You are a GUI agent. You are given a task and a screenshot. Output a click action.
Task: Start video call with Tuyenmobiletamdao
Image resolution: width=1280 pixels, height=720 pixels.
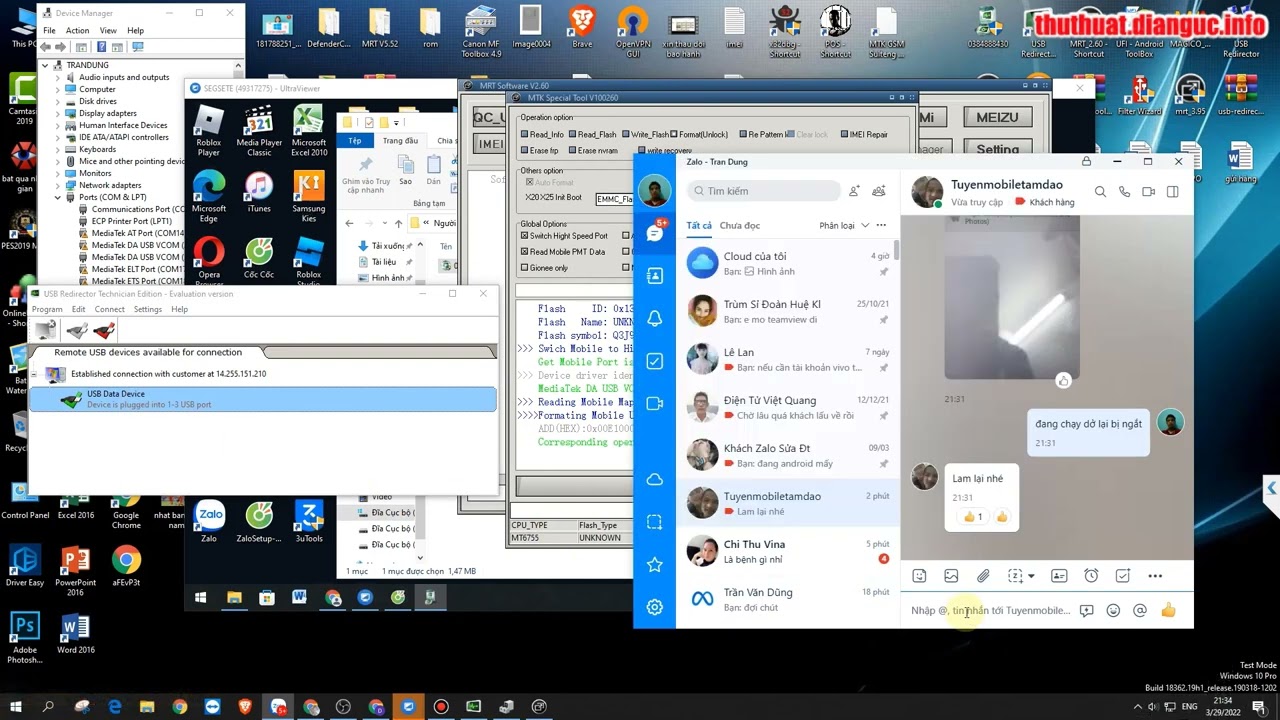1148,192
